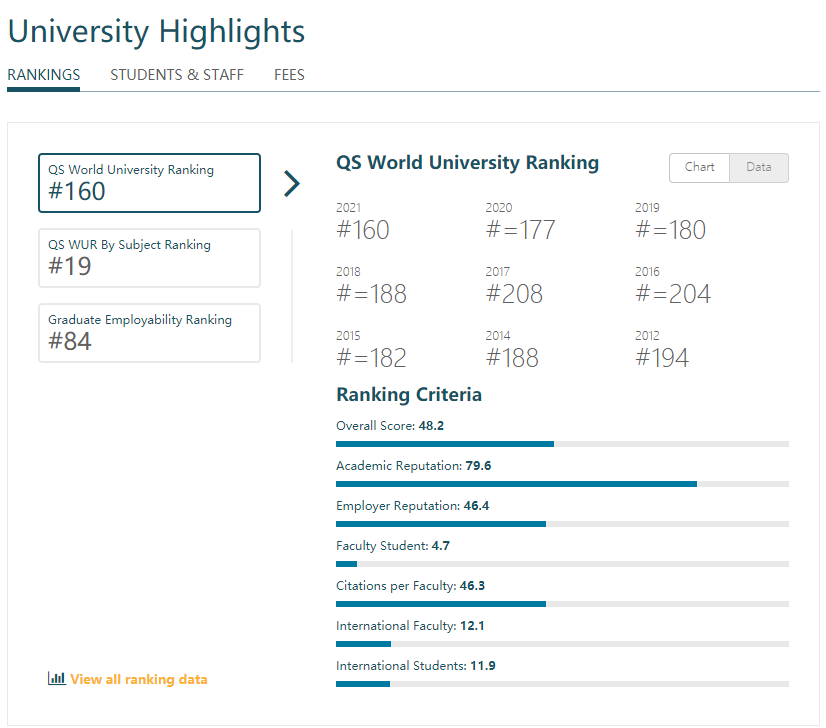This screenshot has height=728, width=826.
Task: Click the Citations per Faculty: 46.3 label
Action: click(x=410, y=586)
